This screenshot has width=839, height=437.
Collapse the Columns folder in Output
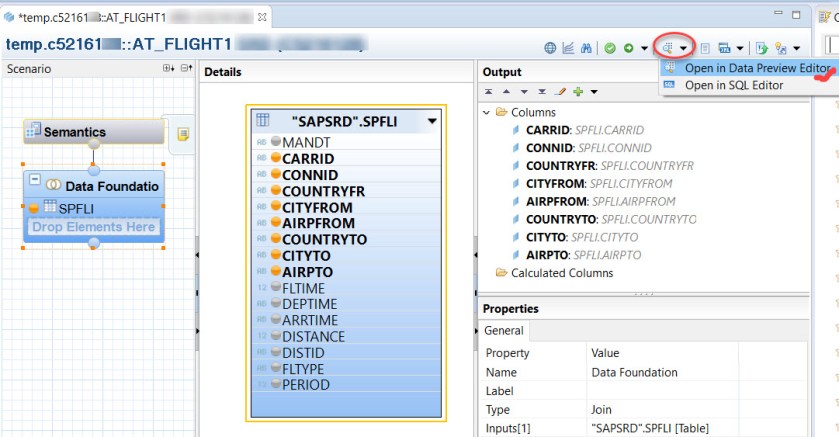(487, 113)
